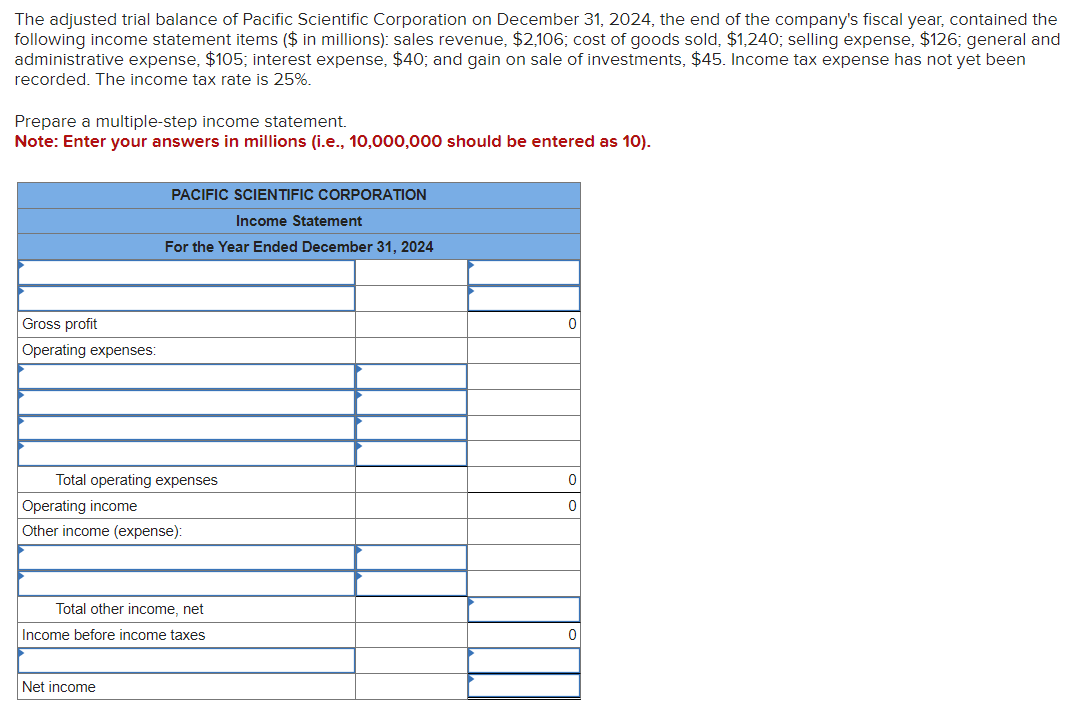Select the Prepare a multiple-step income statement instruction

(180, 122)
